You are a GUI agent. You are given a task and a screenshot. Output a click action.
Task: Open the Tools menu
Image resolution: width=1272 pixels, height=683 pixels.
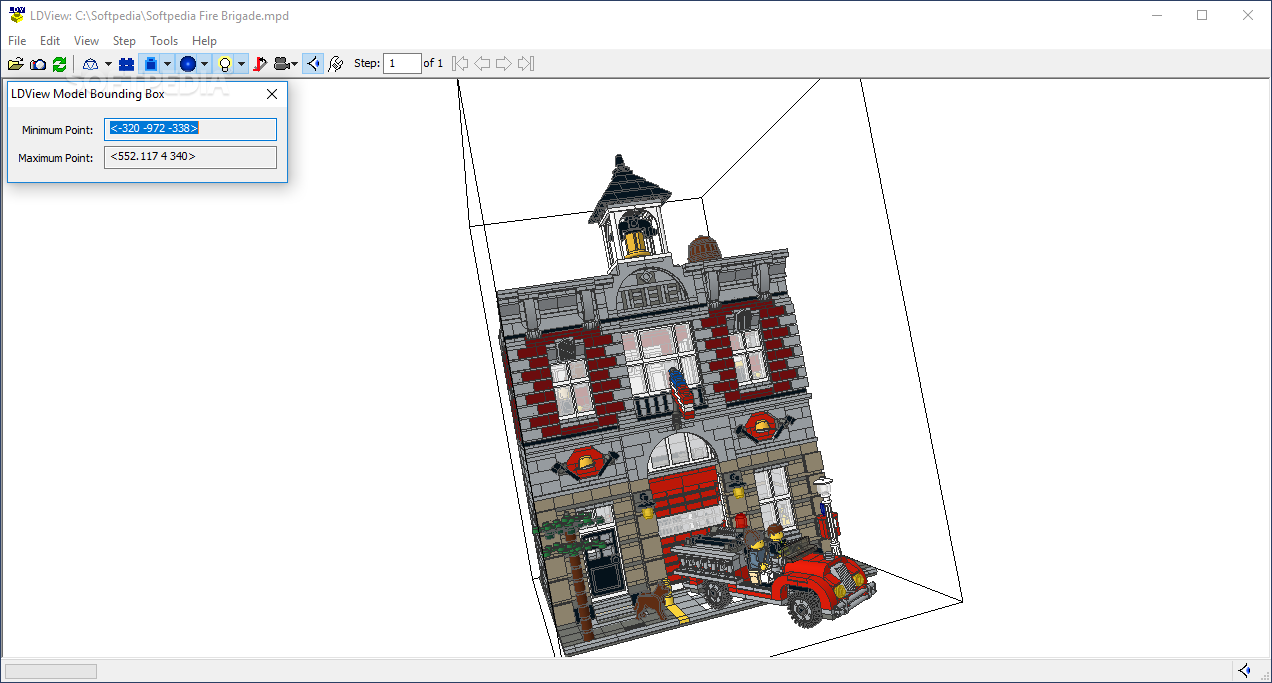tap(164, 41)
